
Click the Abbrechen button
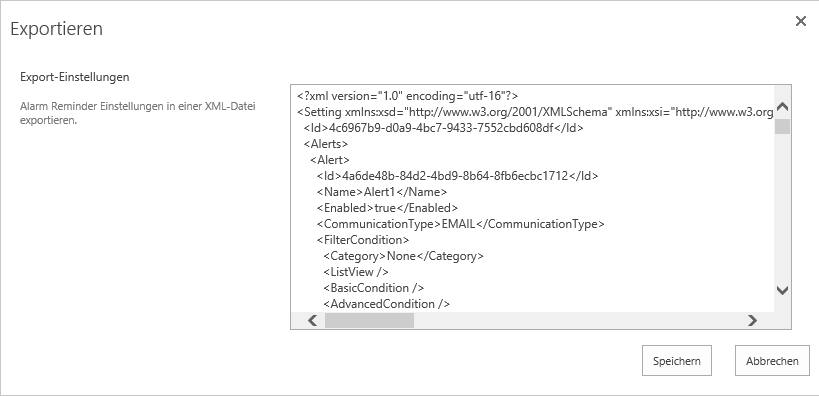click(x=772, y=360)
